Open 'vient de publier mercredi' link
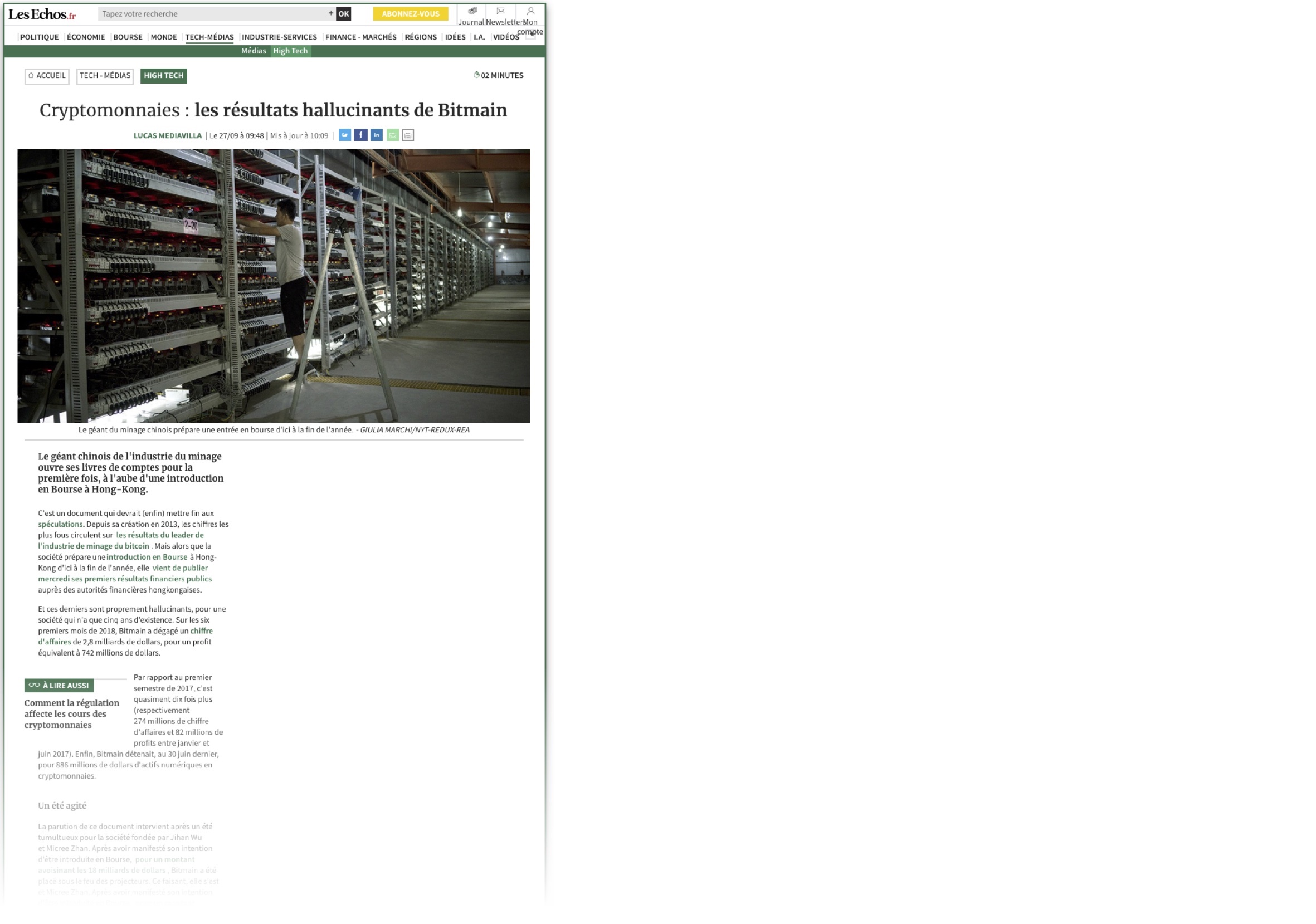The height and width of the screenshot is (924, 1316). point(124,574)
